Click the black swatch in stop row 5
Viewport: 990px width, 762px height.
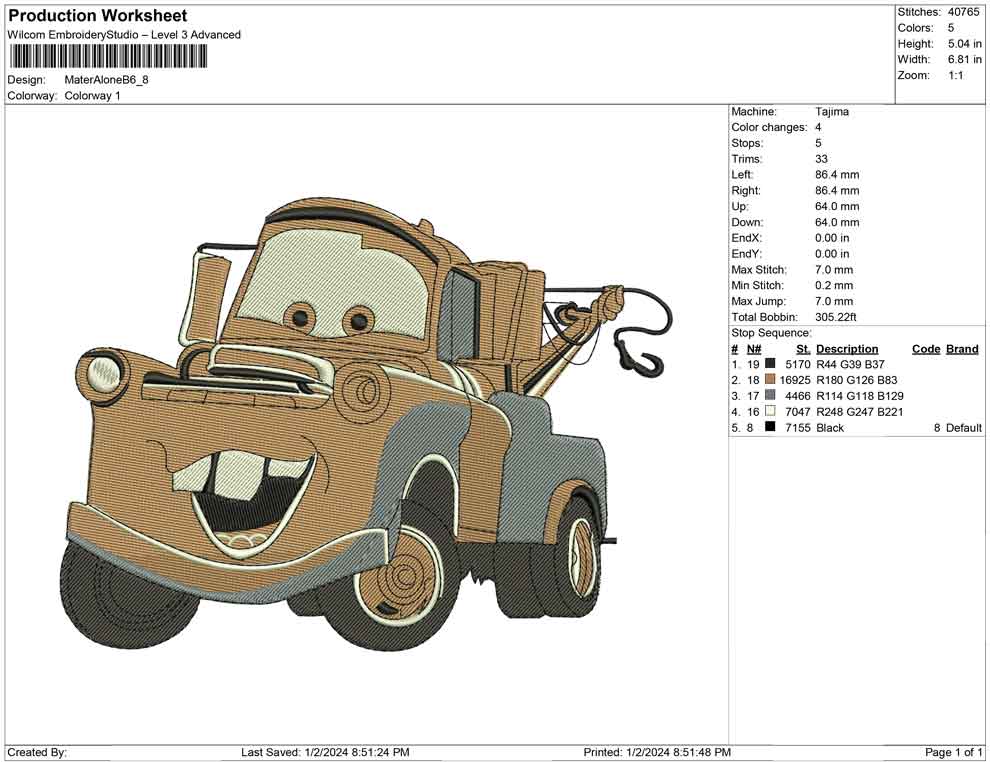770,428
